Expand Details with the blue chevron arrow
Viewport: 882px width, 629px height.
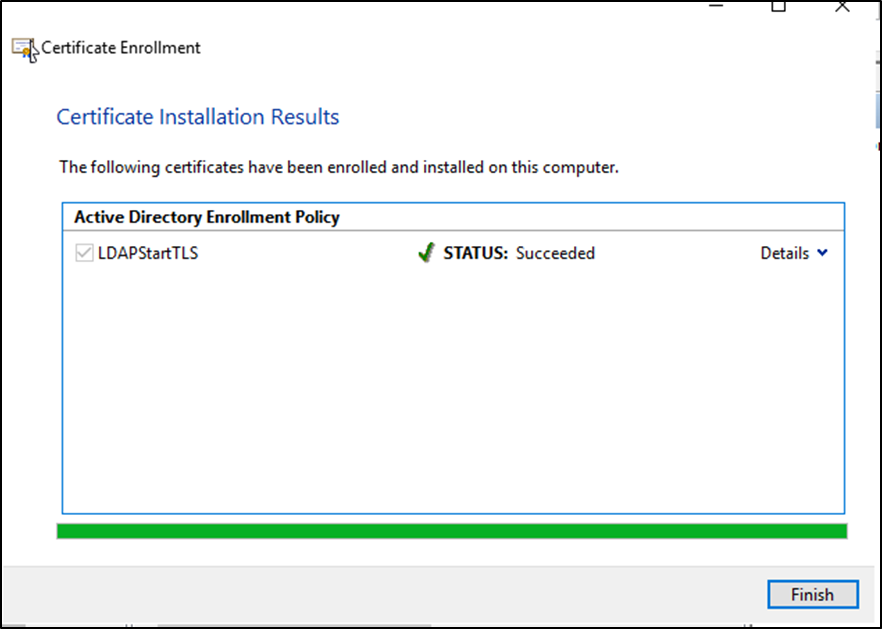[x=822, y=254]
